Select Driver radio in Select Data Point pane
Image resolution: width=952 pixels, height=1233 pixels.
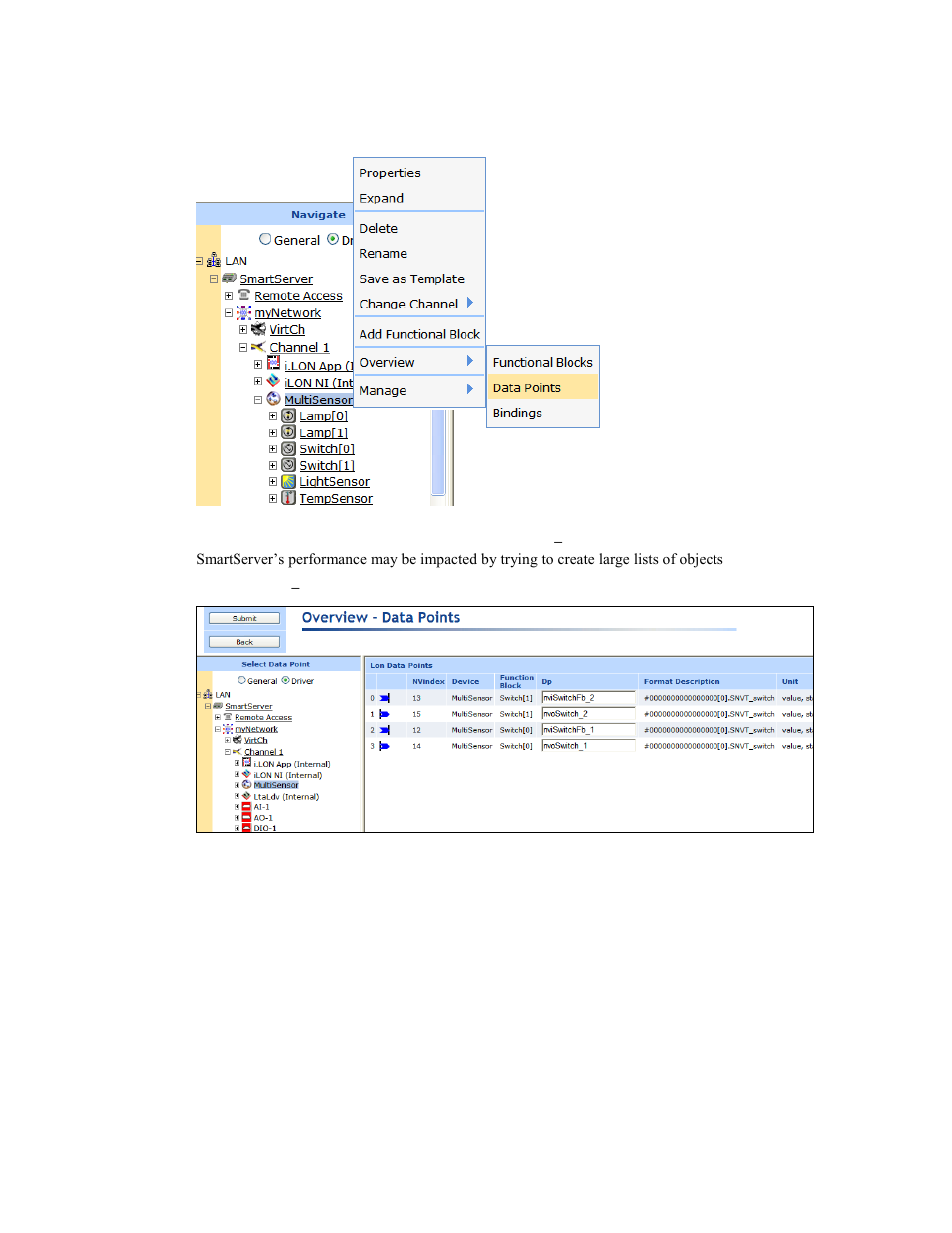click(286, 680)
